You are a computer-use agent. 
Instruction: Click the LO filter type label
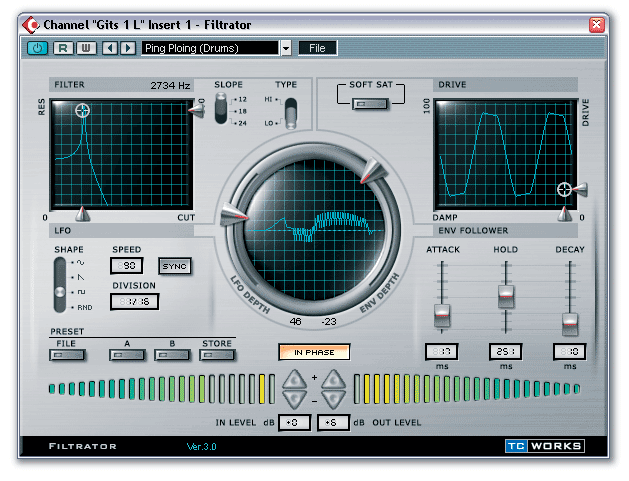click(268, 123)
